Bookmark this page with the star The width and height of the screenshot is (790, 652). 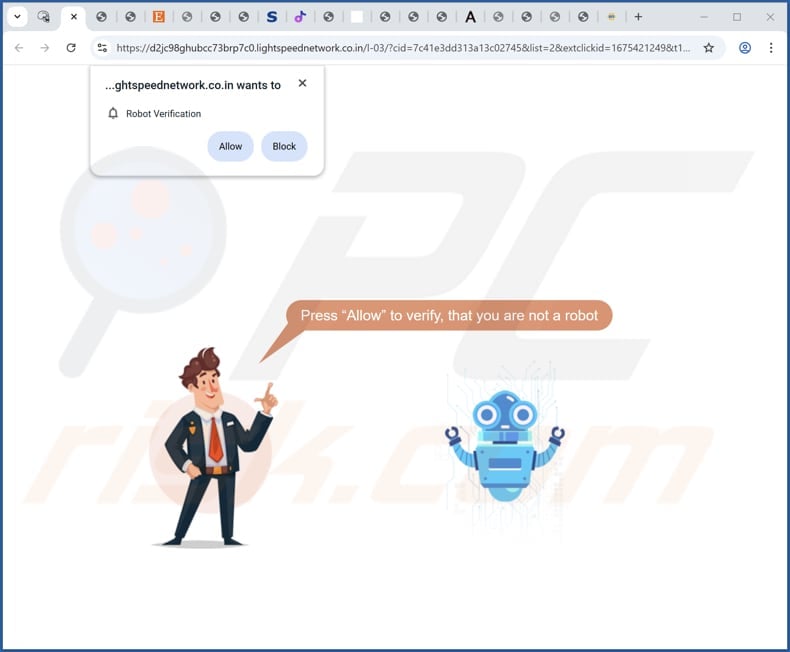(708, 48)
